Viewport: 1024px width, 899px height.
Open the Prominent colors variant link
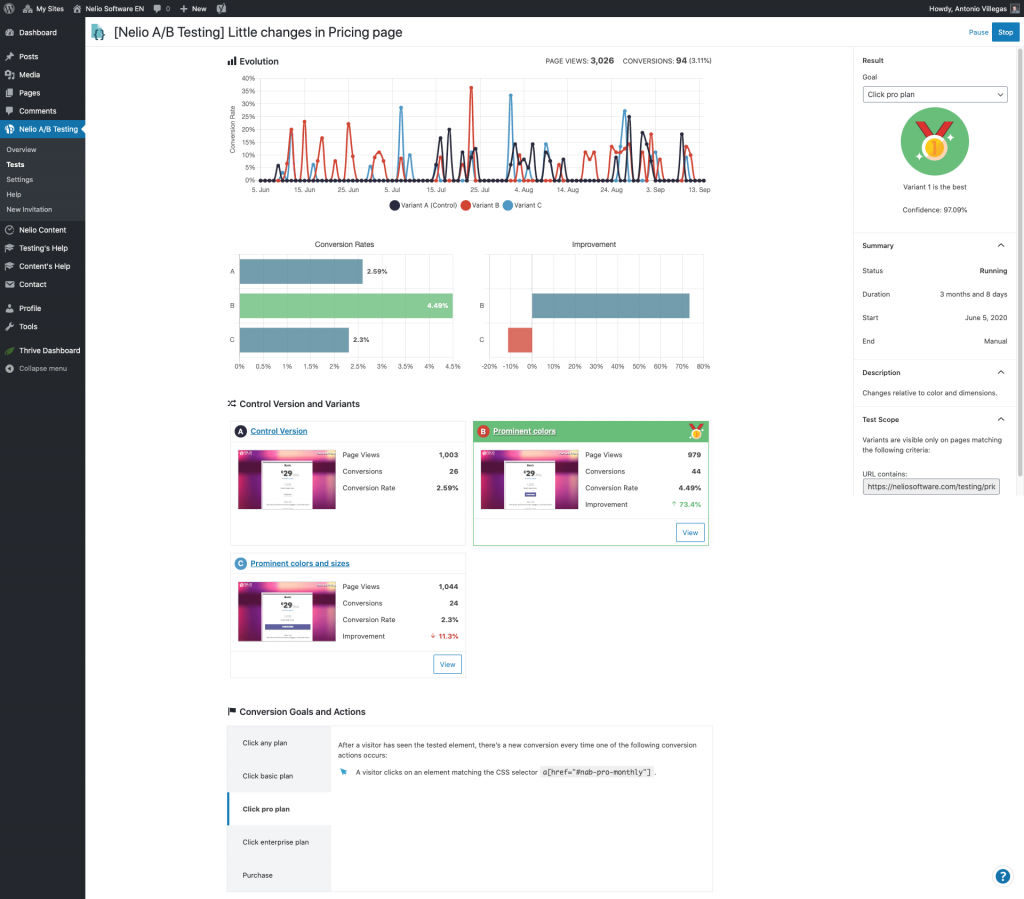[x=524, y=432]
